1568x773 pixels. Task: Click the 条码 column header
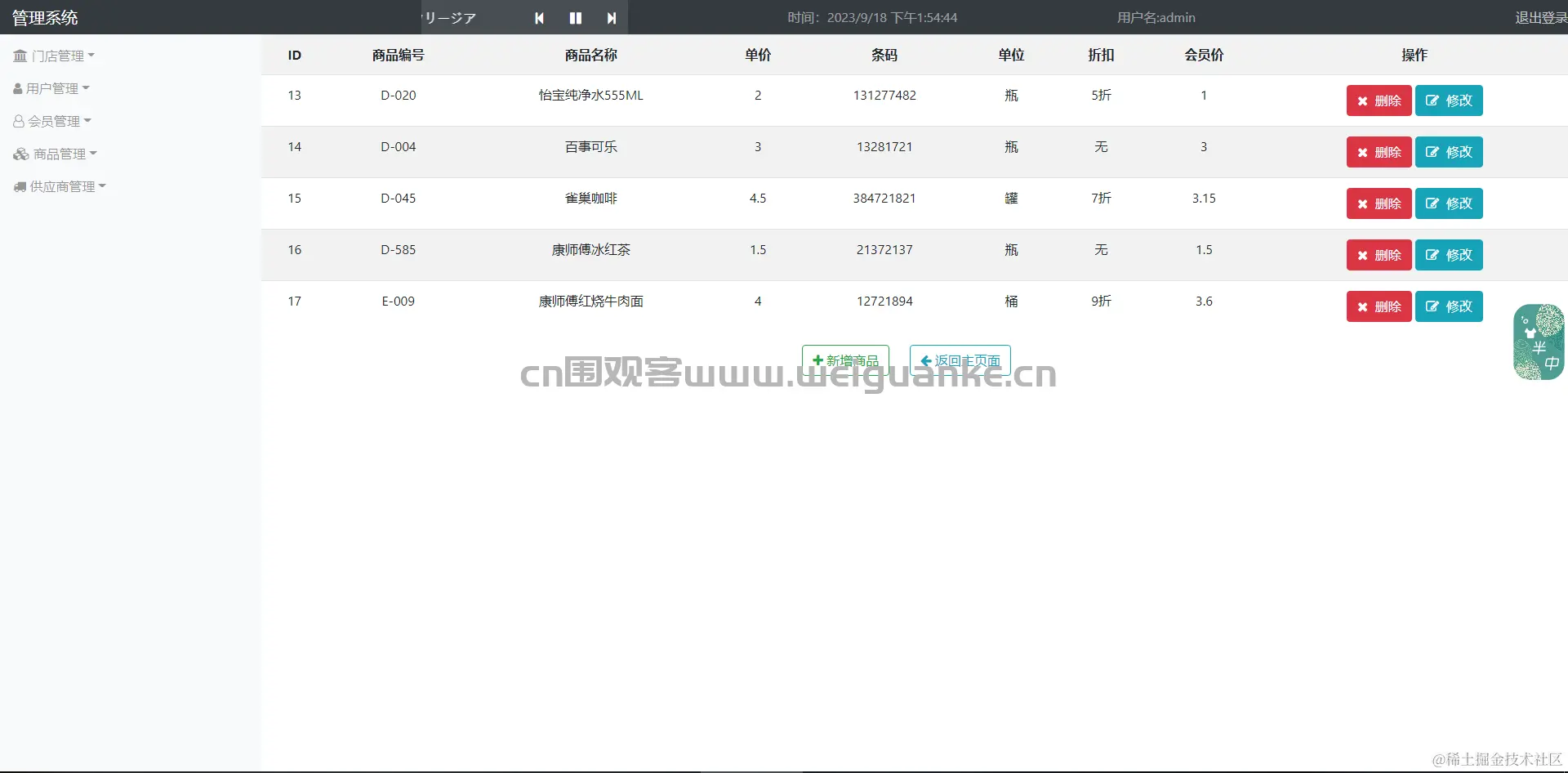(884, 55)
